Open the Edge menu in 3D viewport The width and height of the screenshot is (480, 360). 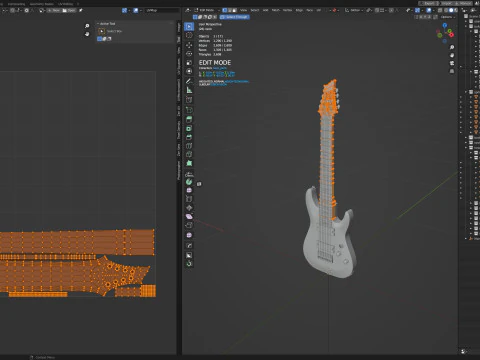tap(299, 10)
